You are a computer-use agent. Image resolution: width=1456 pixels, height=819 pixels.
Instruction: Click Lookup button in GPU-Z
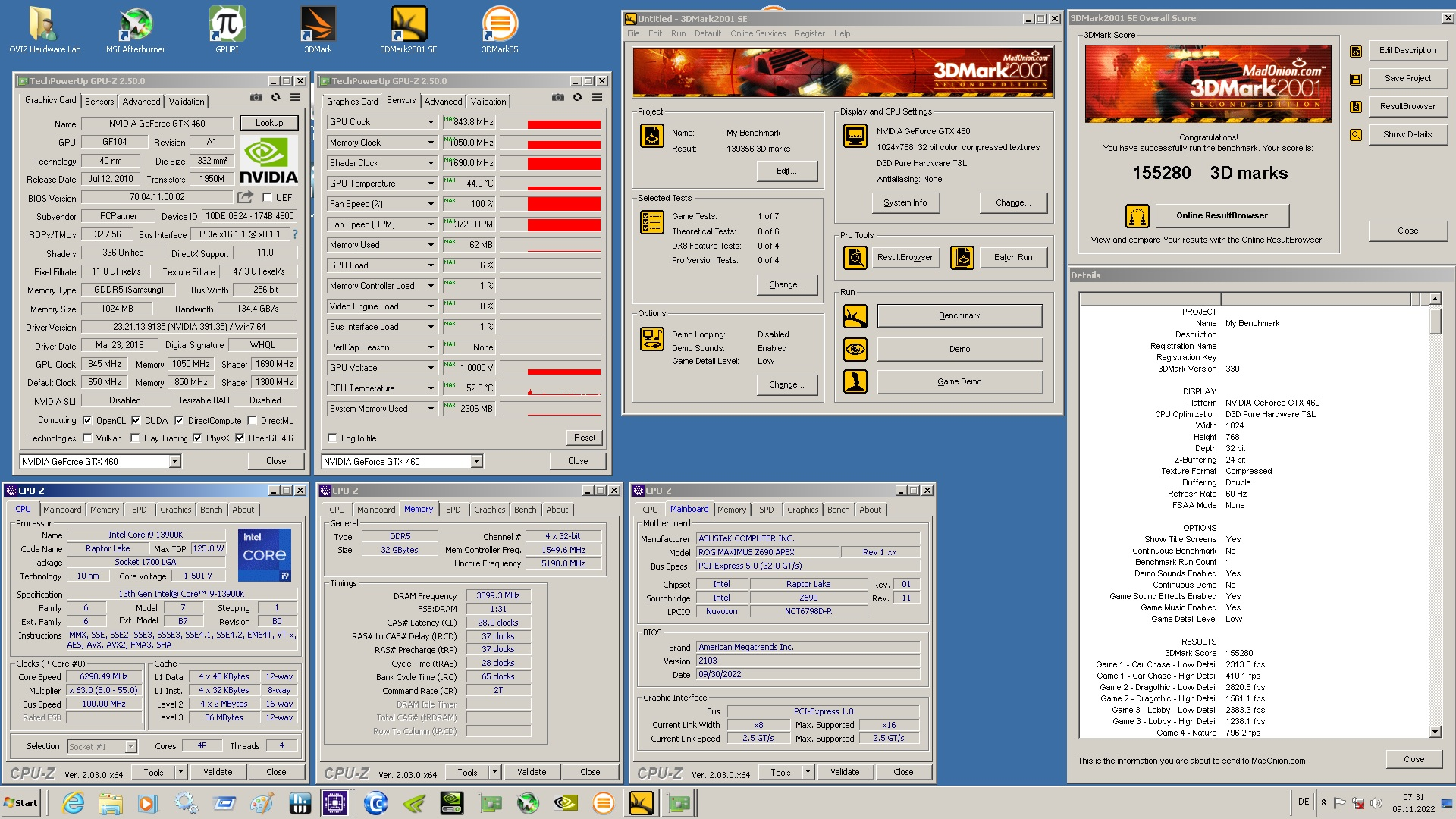point(269,123)
